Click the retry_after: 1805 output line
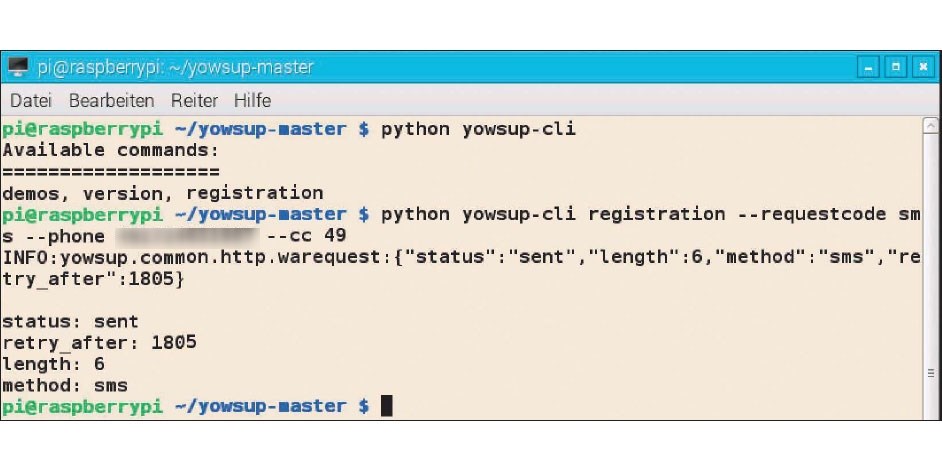 99,343
